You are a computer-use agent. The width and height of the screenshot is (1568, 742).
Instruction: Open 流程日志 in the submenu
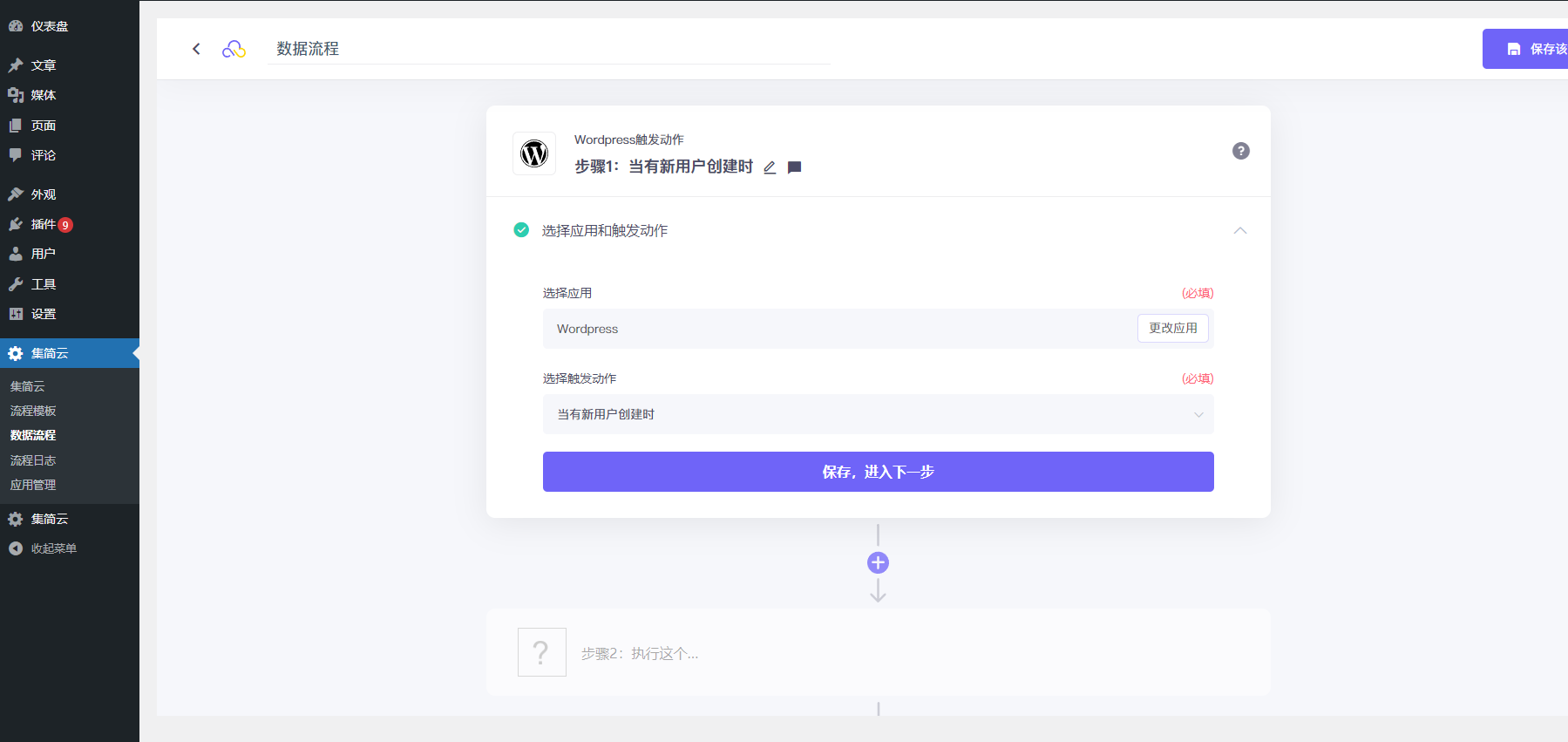pyautogui.click(x=33, y=460)
